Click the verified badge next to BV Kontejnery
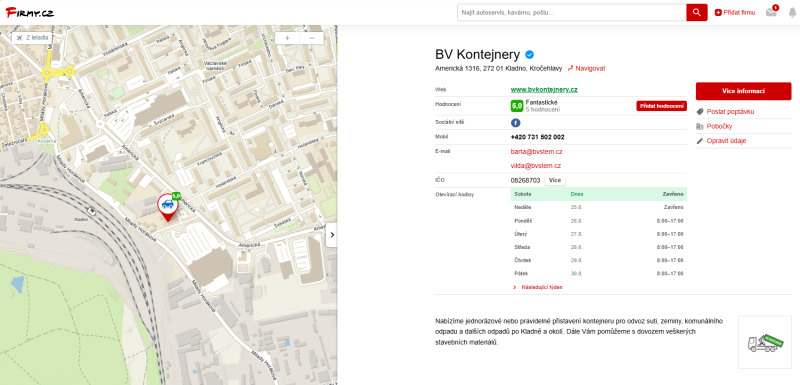Screen dimensions: 800x385 click(530, 55)
